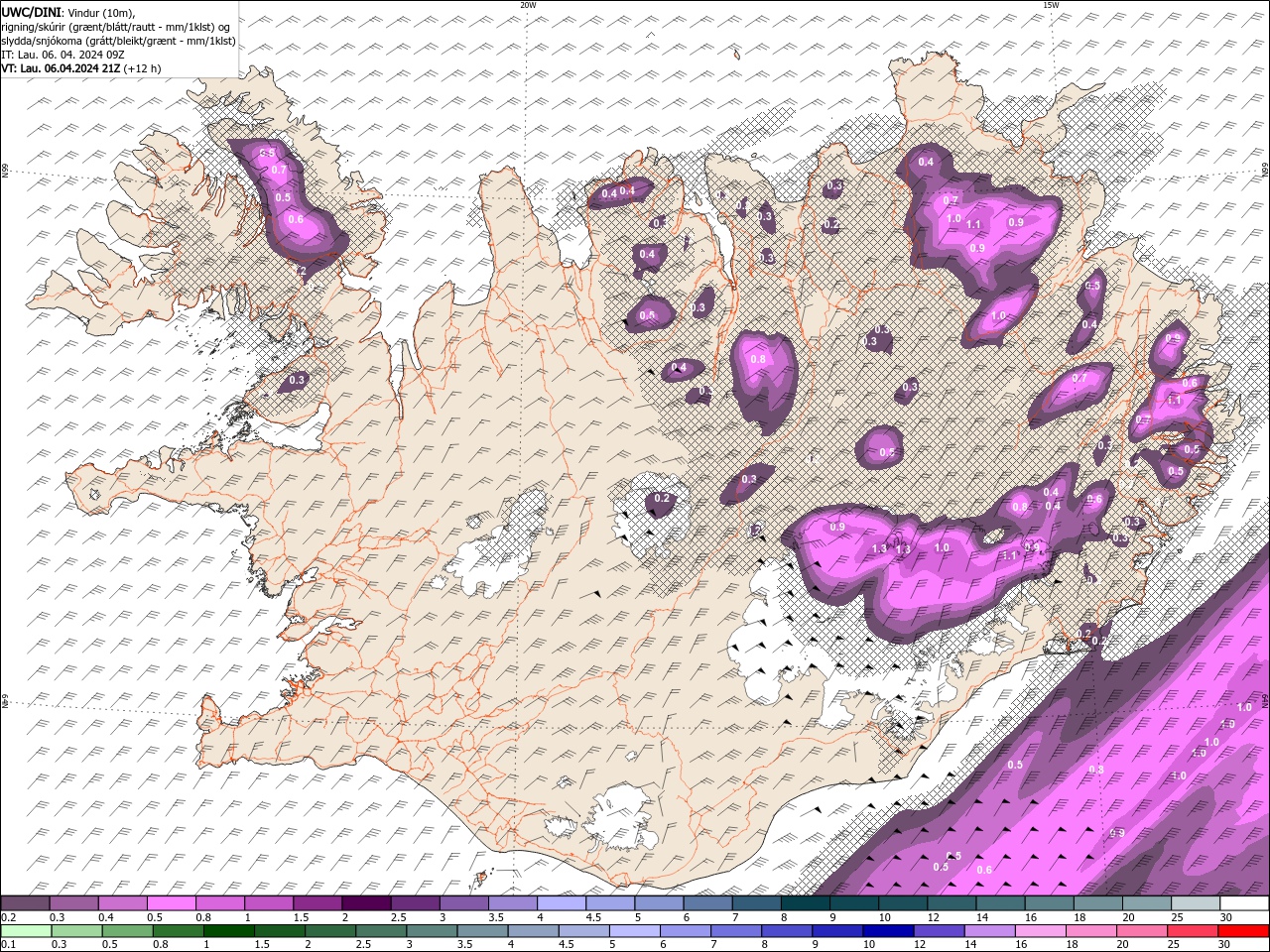
Task: Click upper legend swatch between 8 and 9
Action: click(x=805, y=903)
